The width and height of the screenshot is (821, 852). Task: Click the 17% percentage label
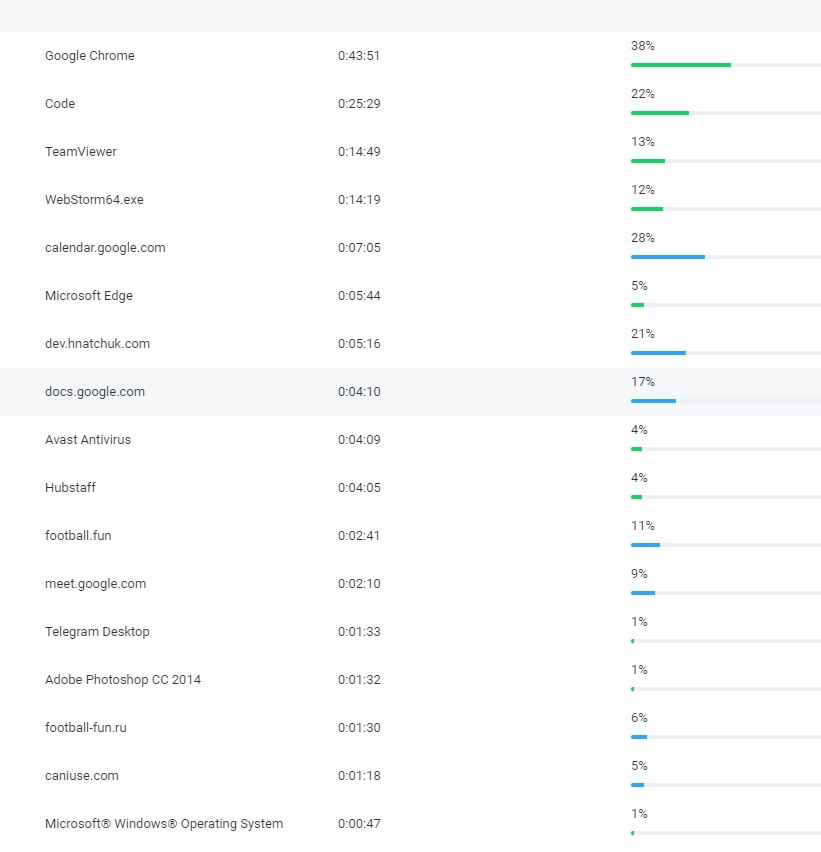643,381
